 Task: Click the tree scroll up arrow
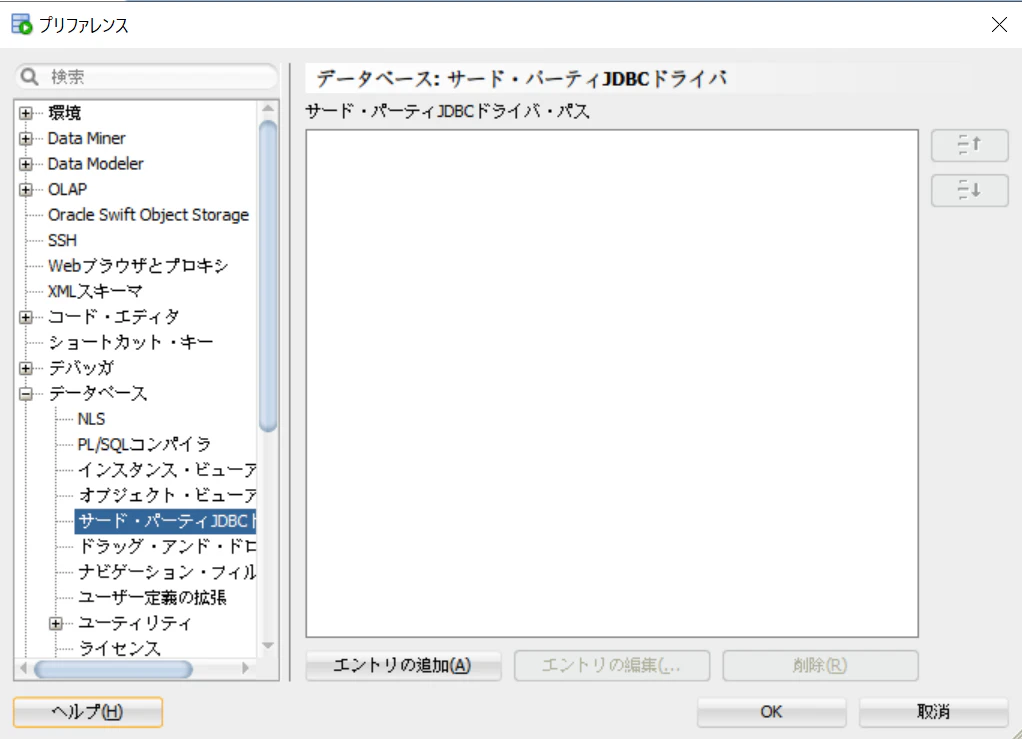pos(268,108)
